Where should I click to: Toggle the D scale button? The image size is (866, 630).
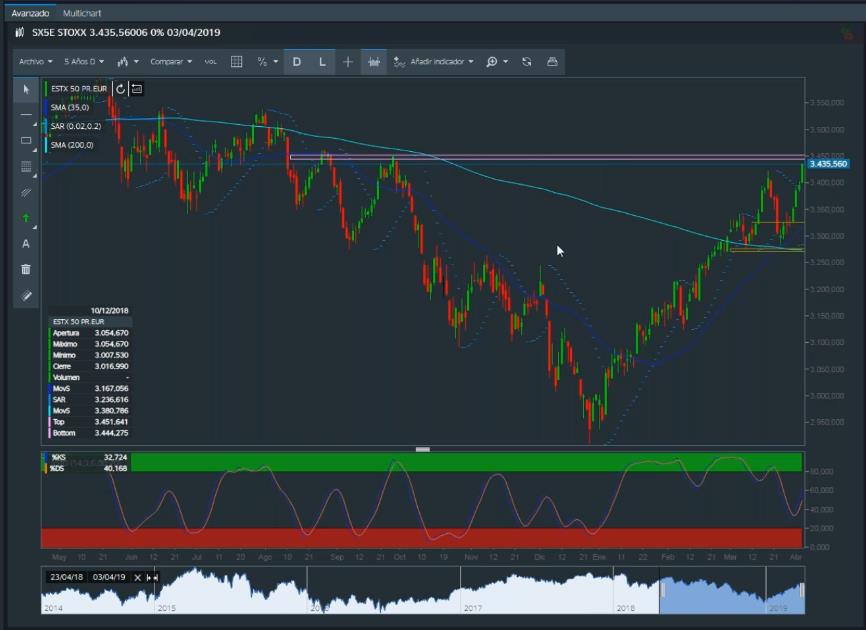tap(296, 62)
